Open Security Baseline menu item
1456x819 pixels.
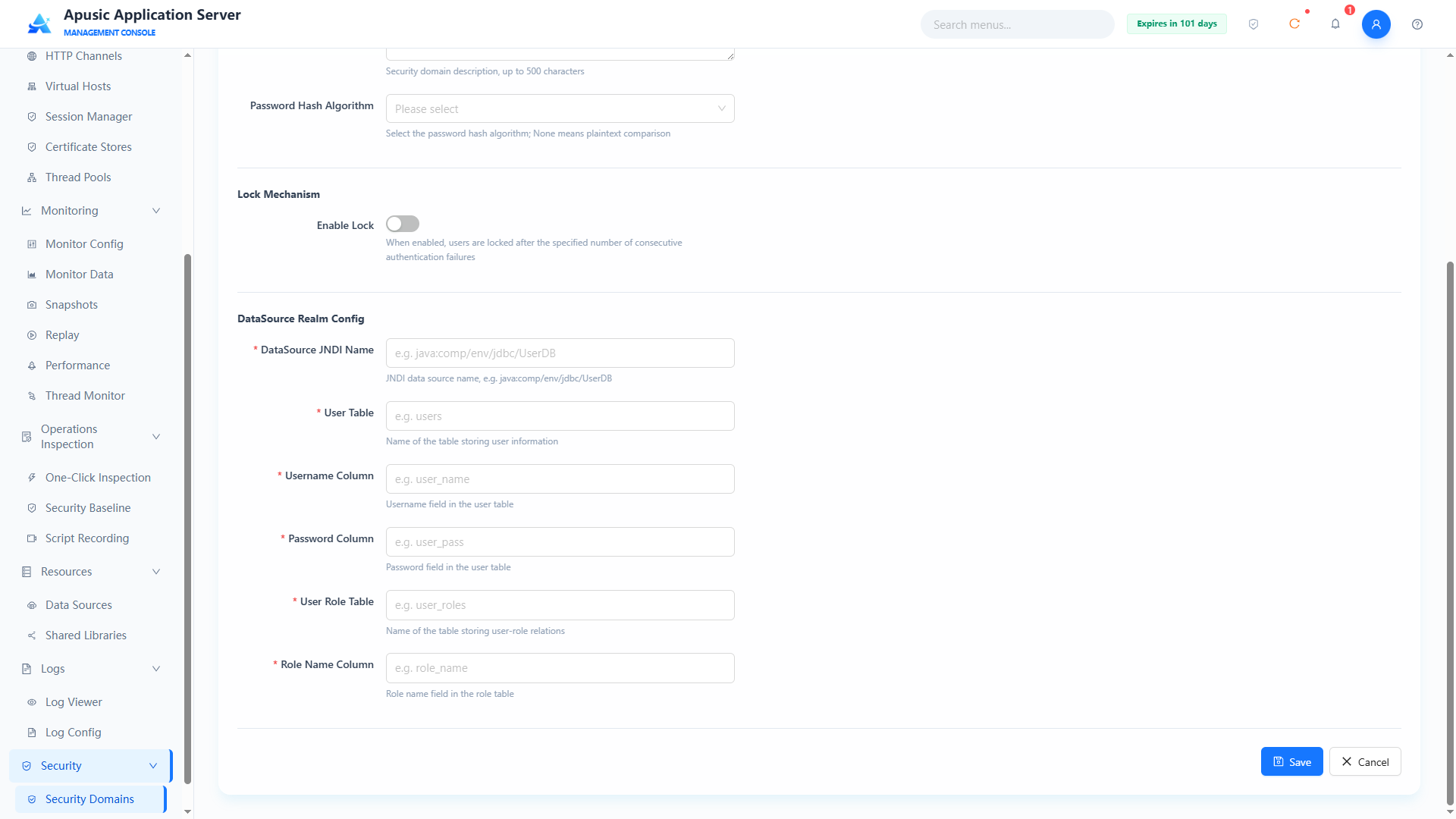pos(91,508)
